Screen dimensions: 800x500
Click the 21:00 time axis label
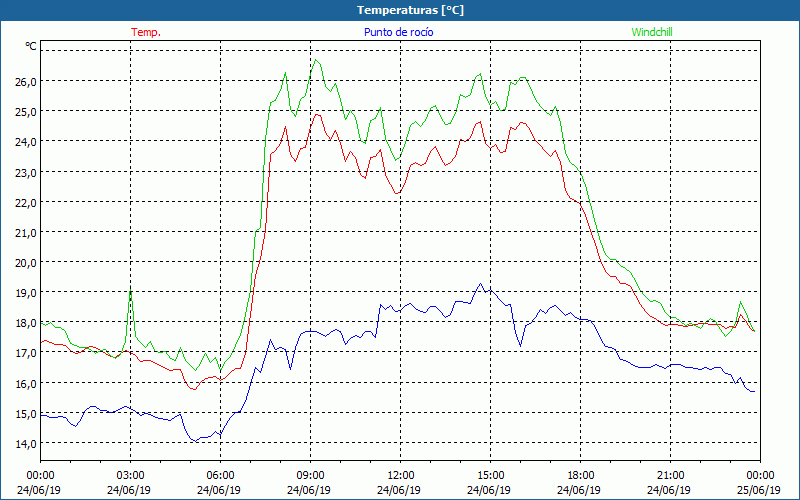click(670, 476)
